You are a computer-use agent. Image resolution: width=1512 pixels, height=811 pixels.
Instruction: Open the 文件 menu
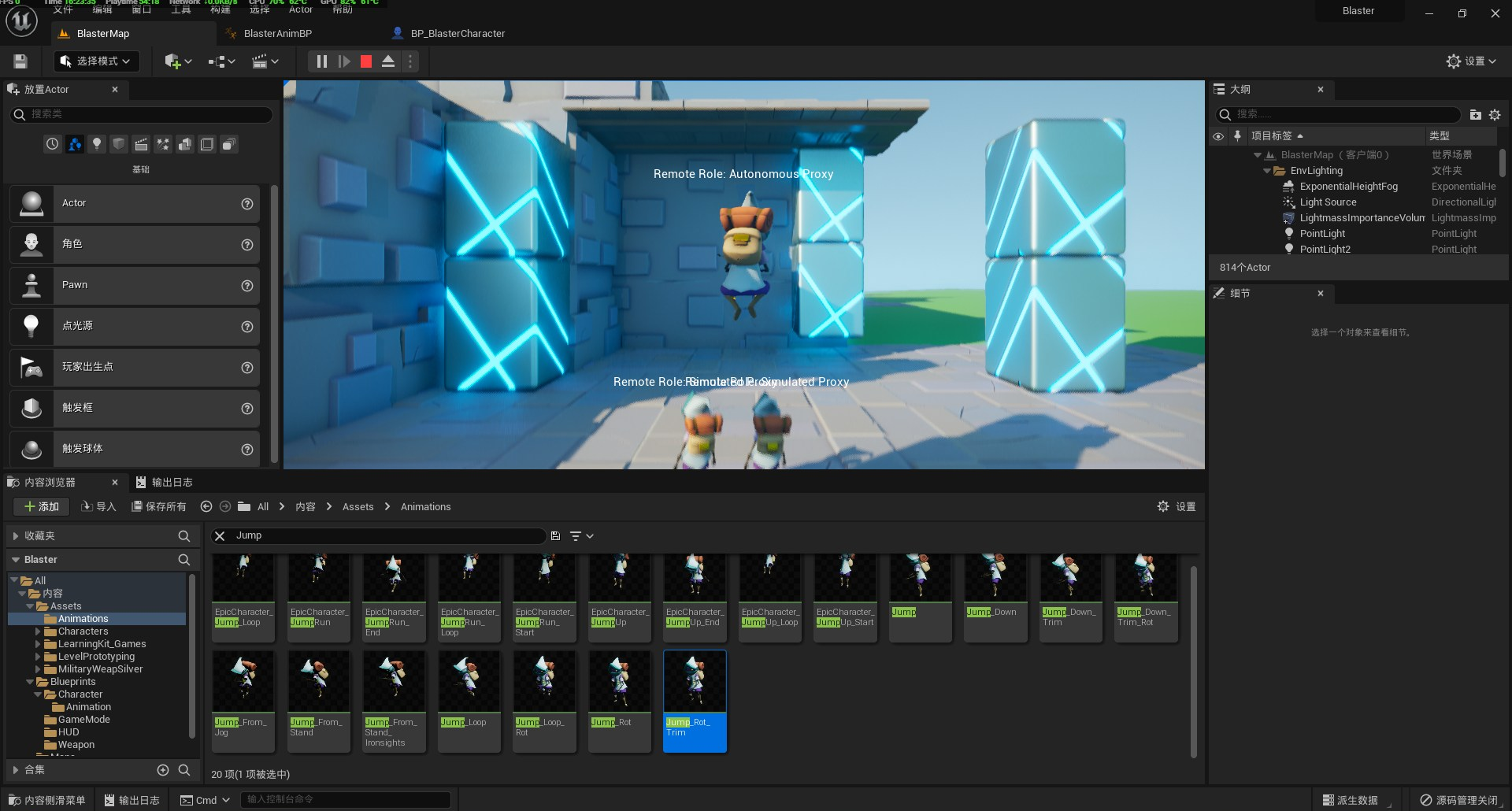point(63,9)
